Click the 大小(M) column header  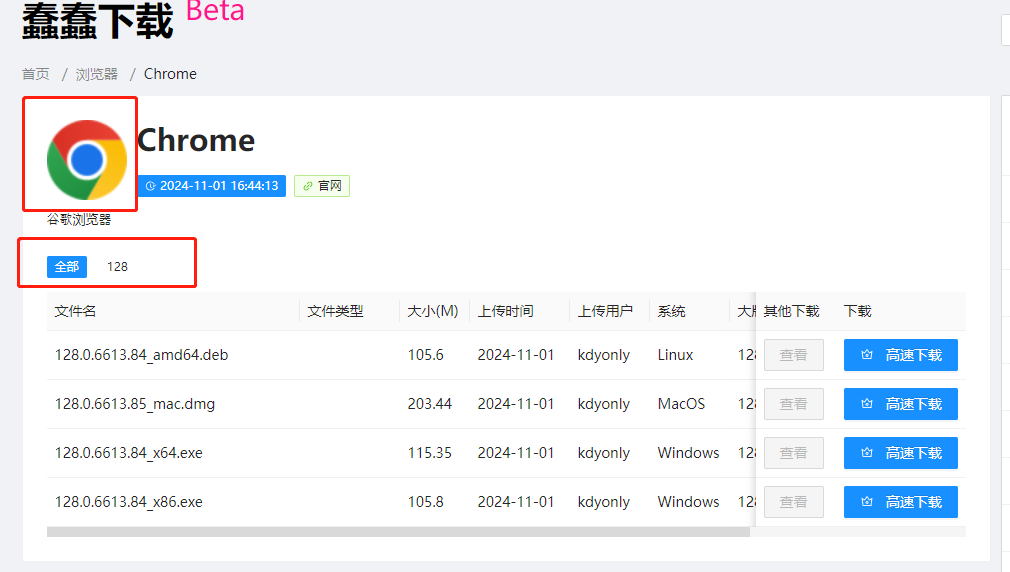(x=433, y=311)
